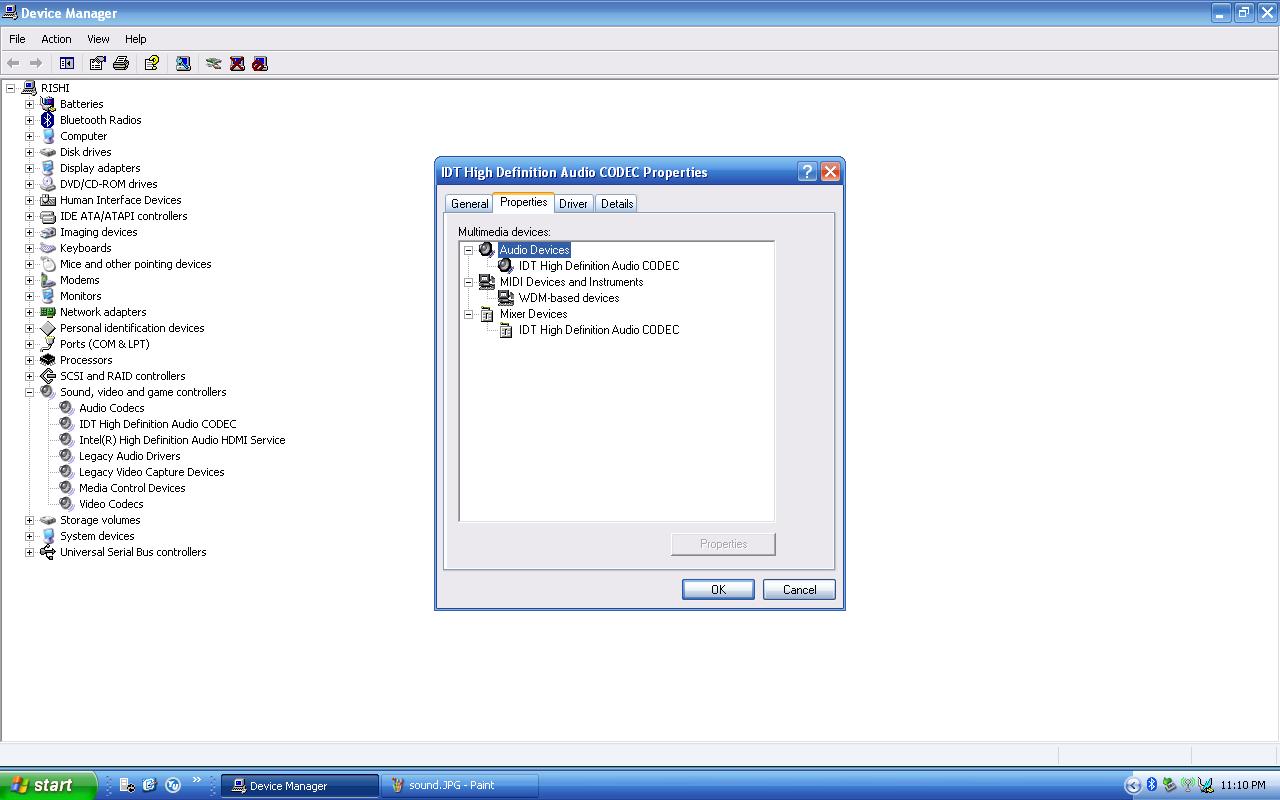Select Legacy Video Capture Devices entry
The image size is (1280, 800).
point(152,472)
